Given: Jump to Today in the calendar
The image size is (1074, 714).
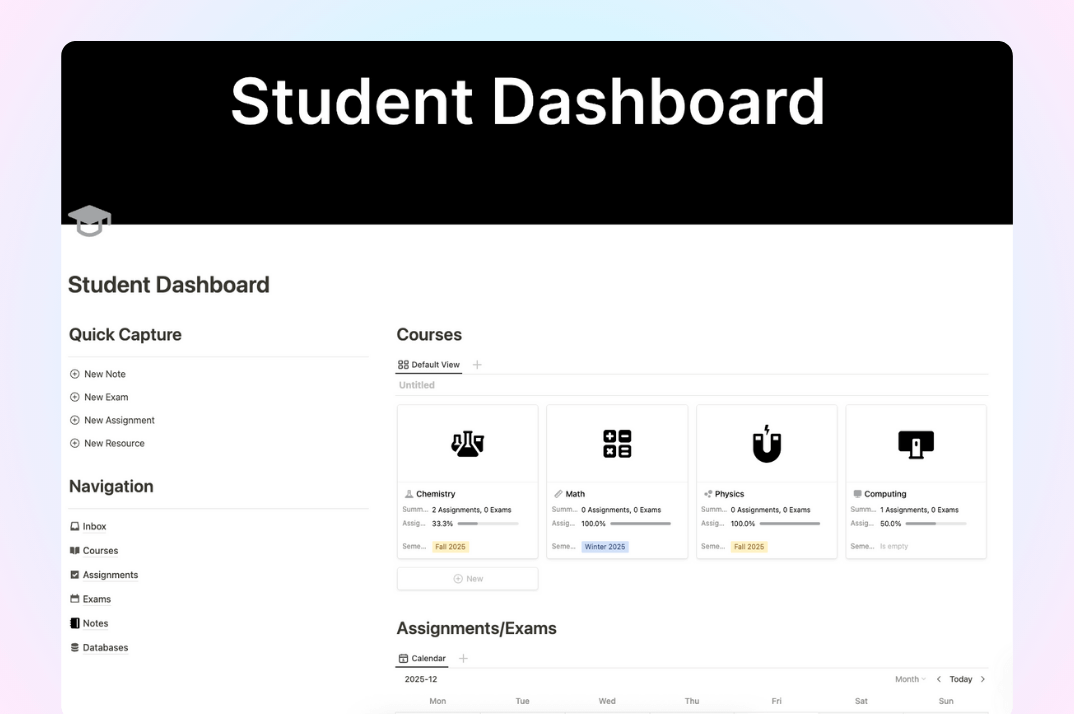Looking at the screenshot, I should pyautogui.click(x=961, y=679).
